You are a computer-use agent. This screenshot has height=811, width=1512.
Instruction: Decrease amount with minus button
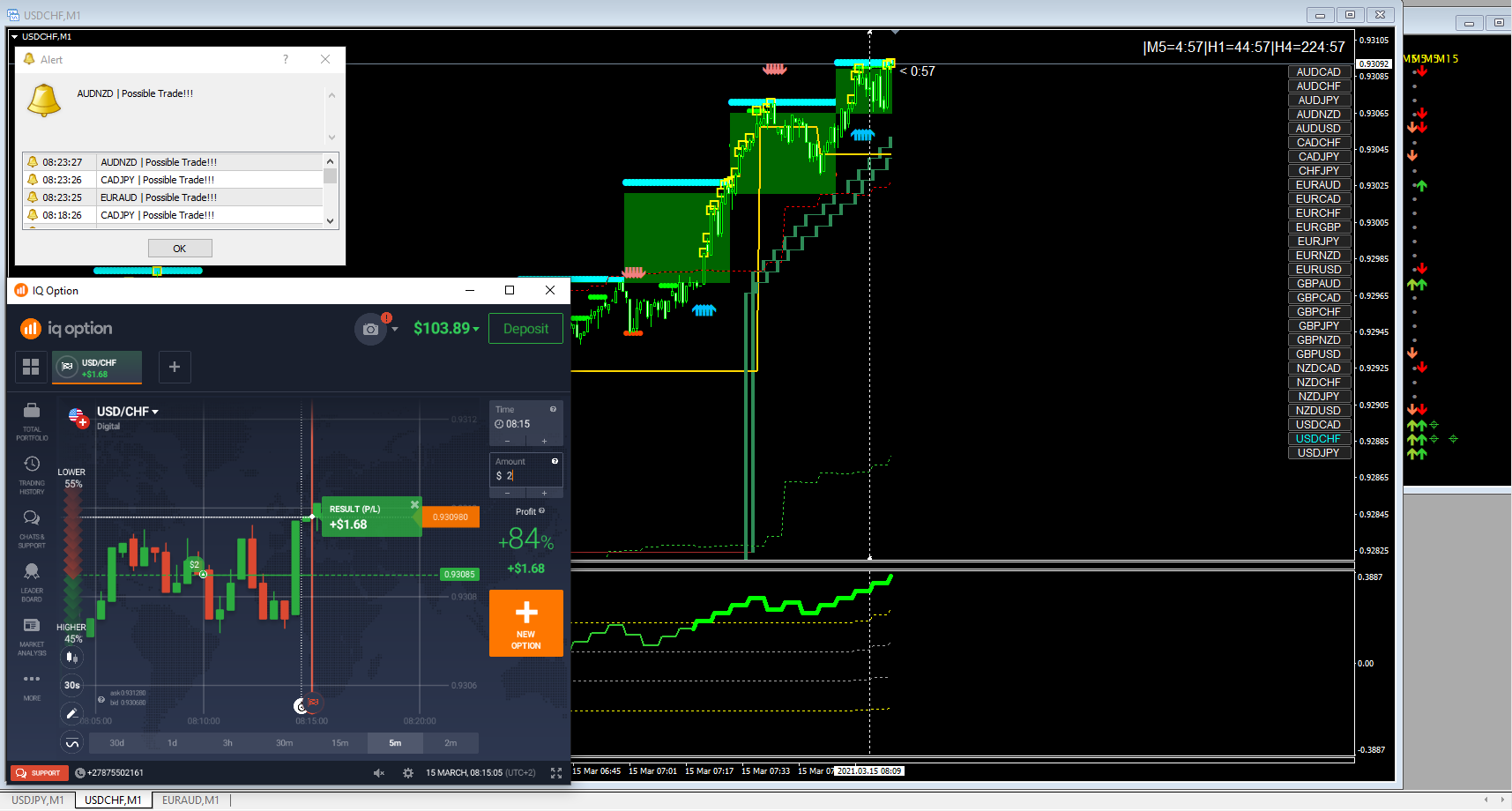point(508,493)
